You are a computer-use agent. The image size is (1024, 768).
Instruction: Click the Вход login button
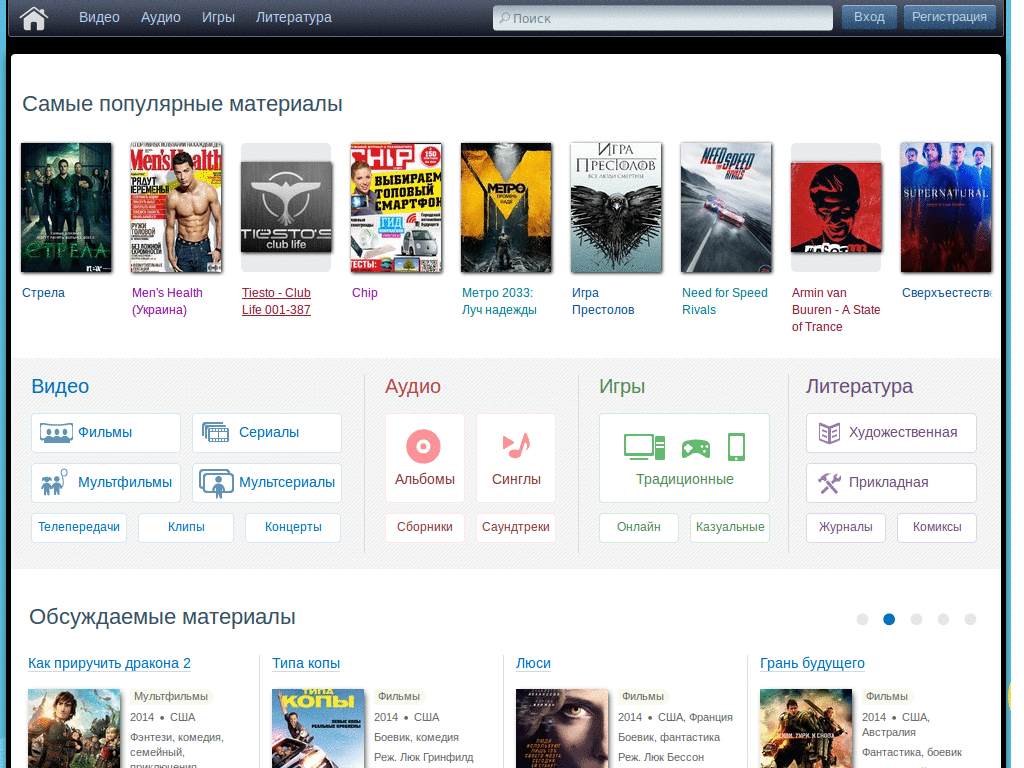click(869, 17)
